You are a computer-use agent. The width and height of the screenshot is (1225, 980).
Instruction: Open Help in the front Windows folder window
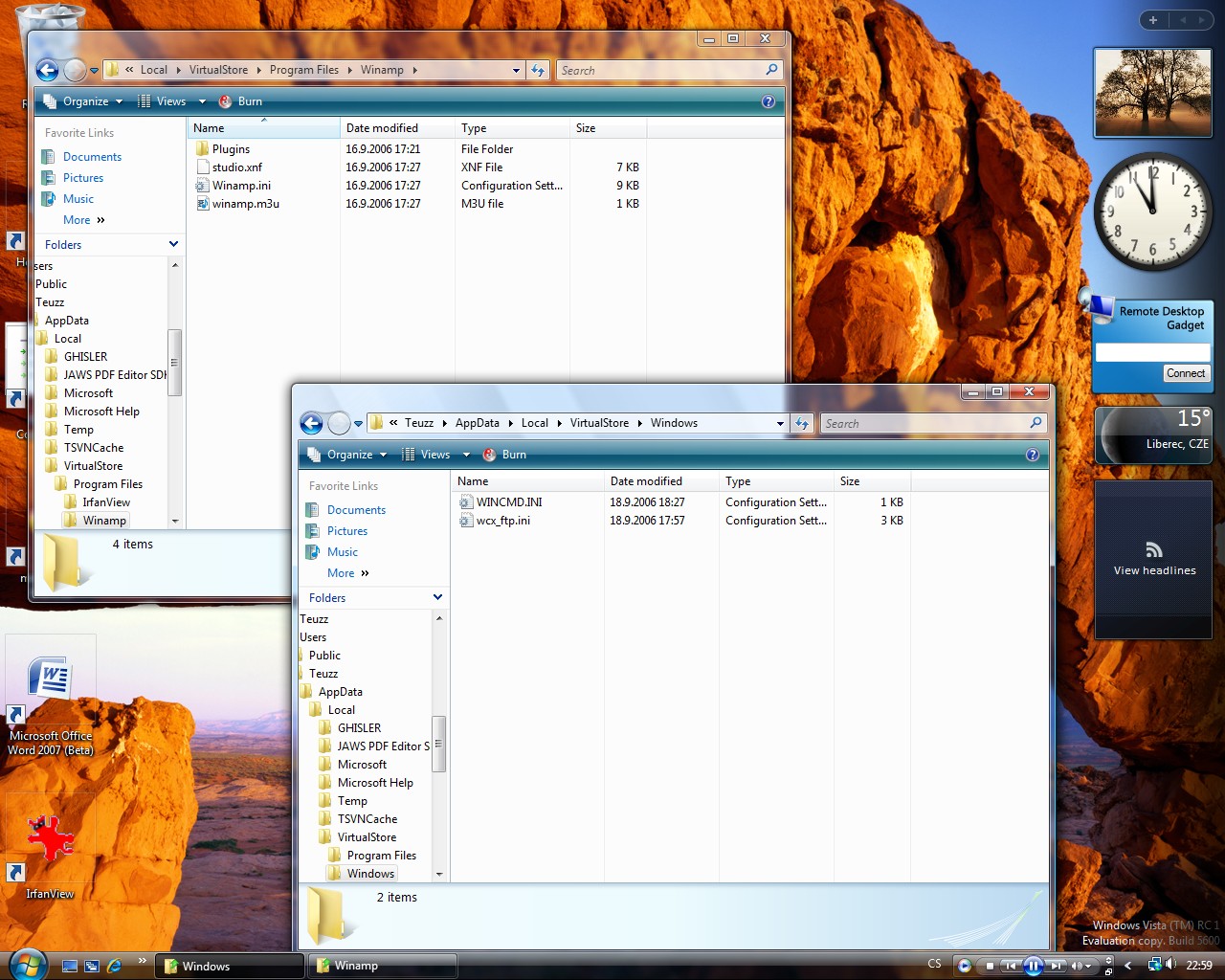tap(1032, 455)
